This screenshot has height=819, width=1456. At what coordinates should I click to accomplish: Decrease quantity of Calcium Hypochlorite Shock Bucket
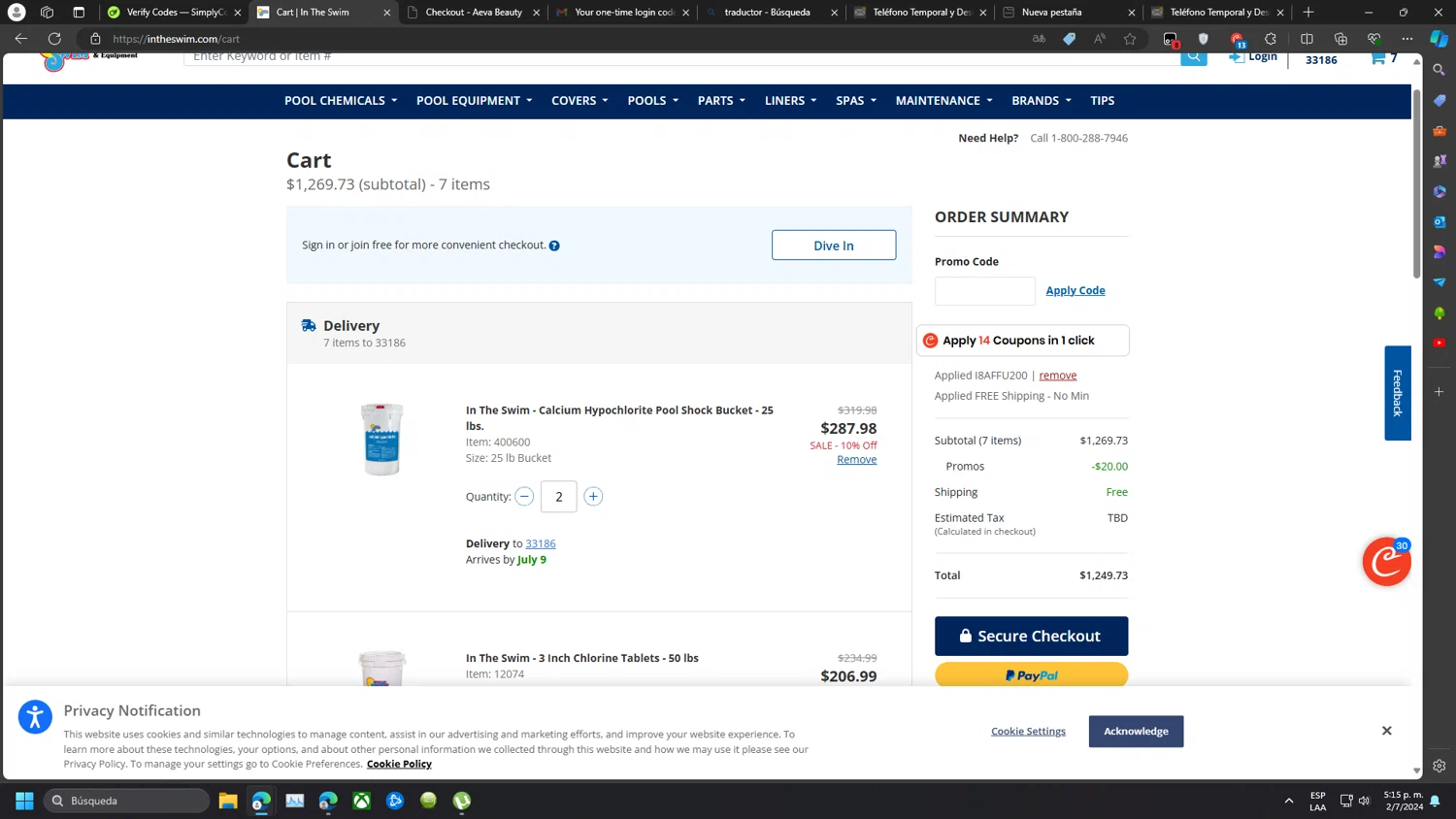524,496
